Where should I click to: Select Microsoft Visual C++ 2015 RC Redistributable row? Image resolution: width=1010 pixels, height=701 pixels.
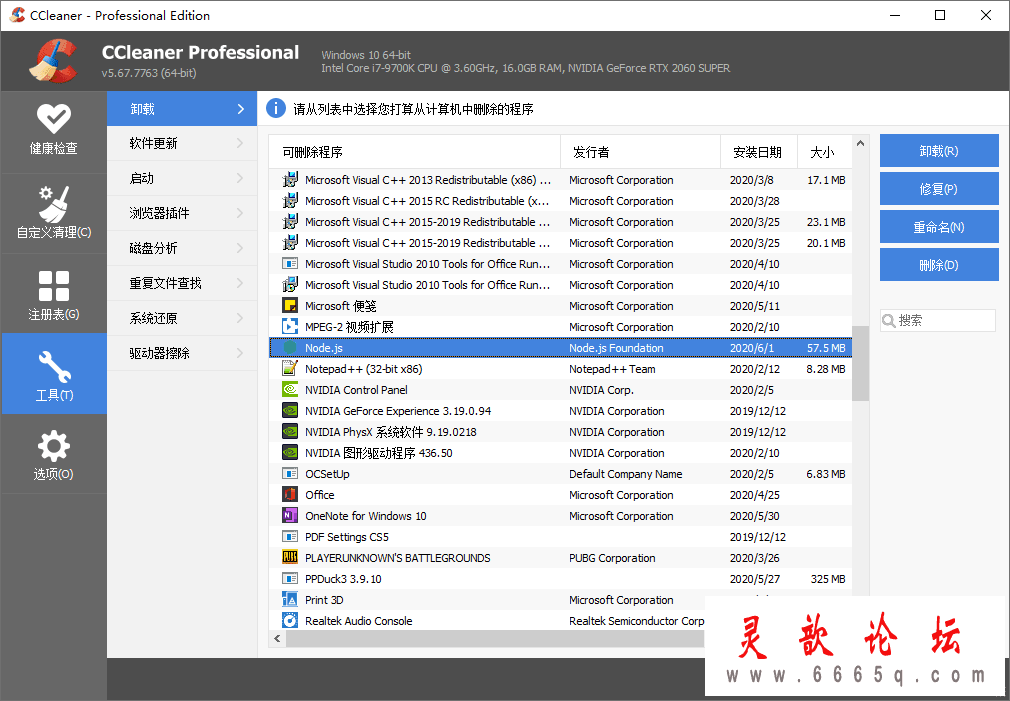(560, 201)
